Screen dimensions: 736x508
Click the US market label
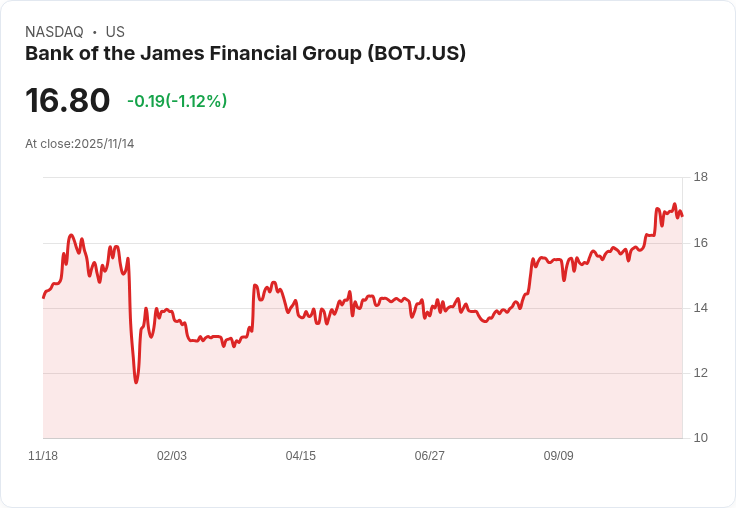[115, 32]
